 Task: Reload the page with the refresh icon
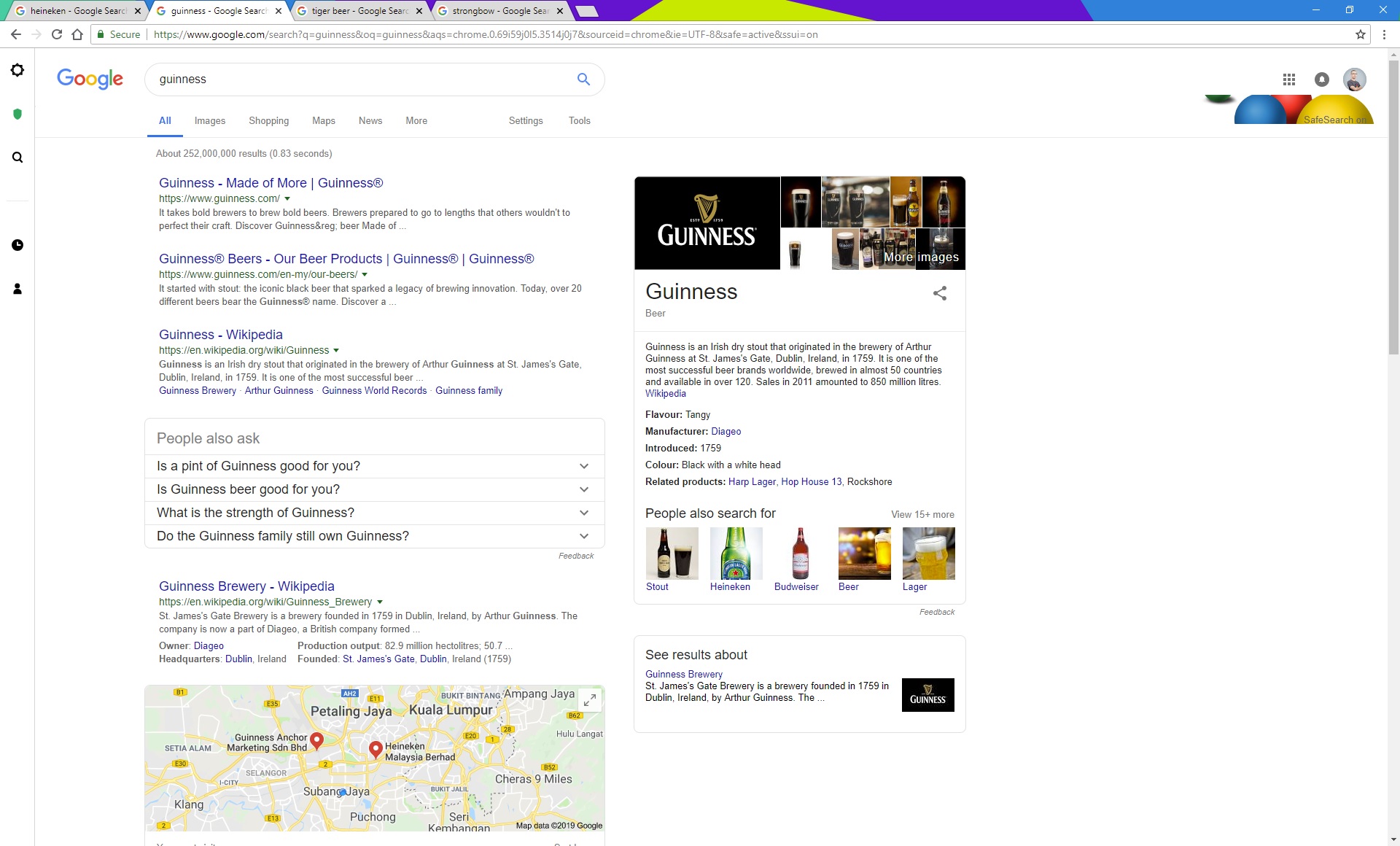pos(57,34)
